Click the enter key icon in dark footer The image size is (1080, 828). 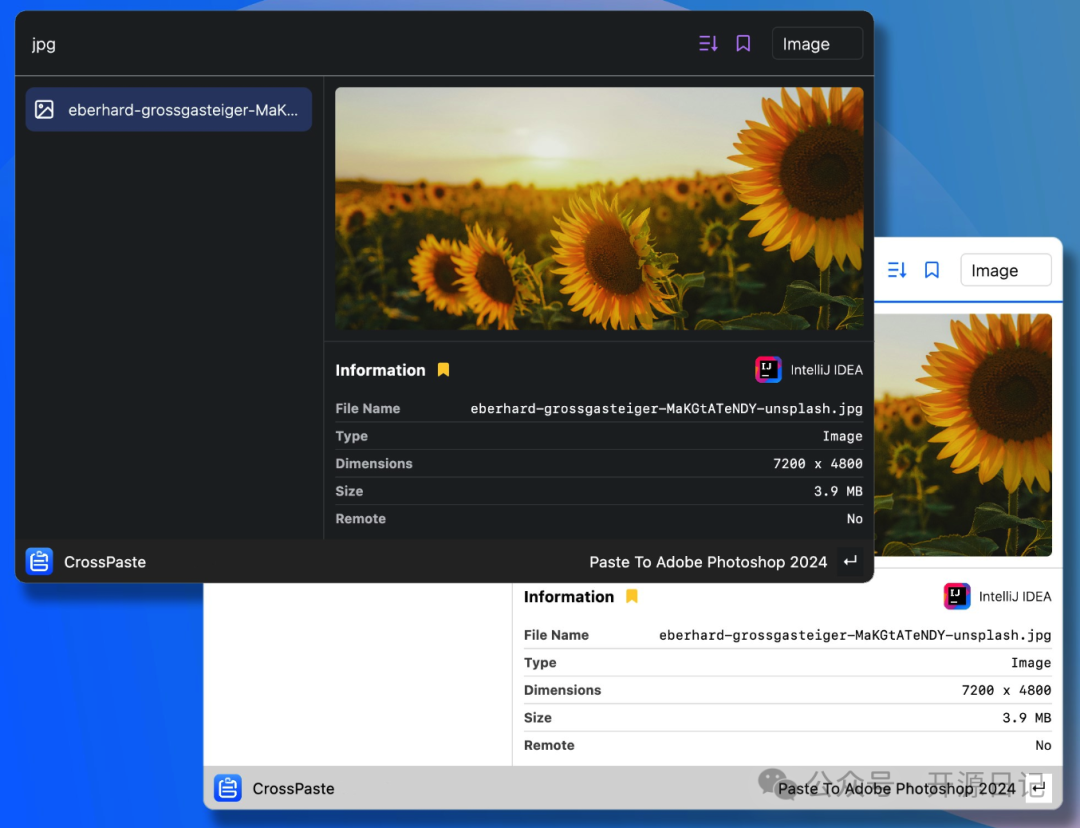pos(850,562)
